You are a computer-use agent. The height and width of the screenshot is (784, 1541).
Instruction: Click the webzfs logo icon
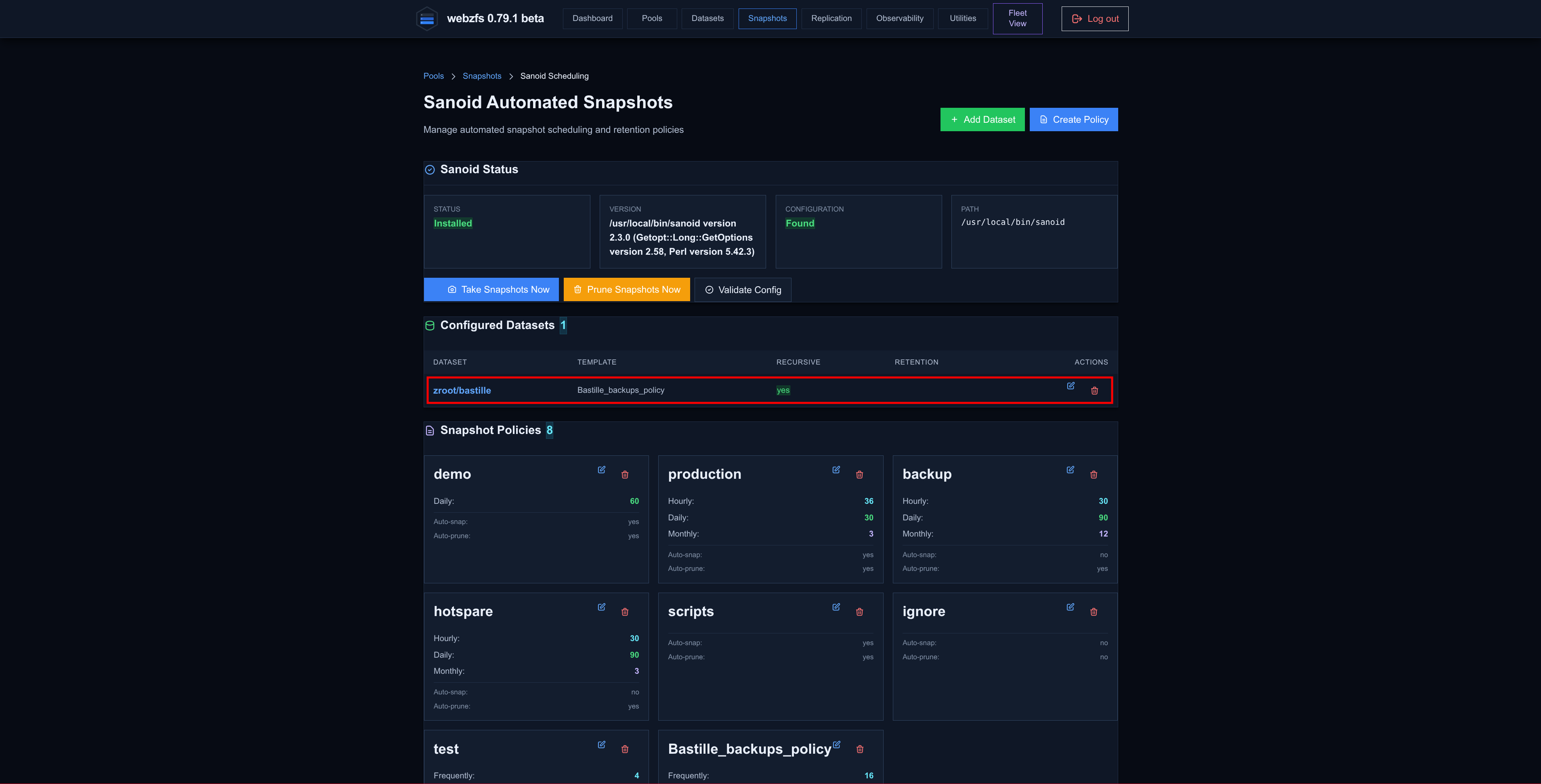pos(426,19)
